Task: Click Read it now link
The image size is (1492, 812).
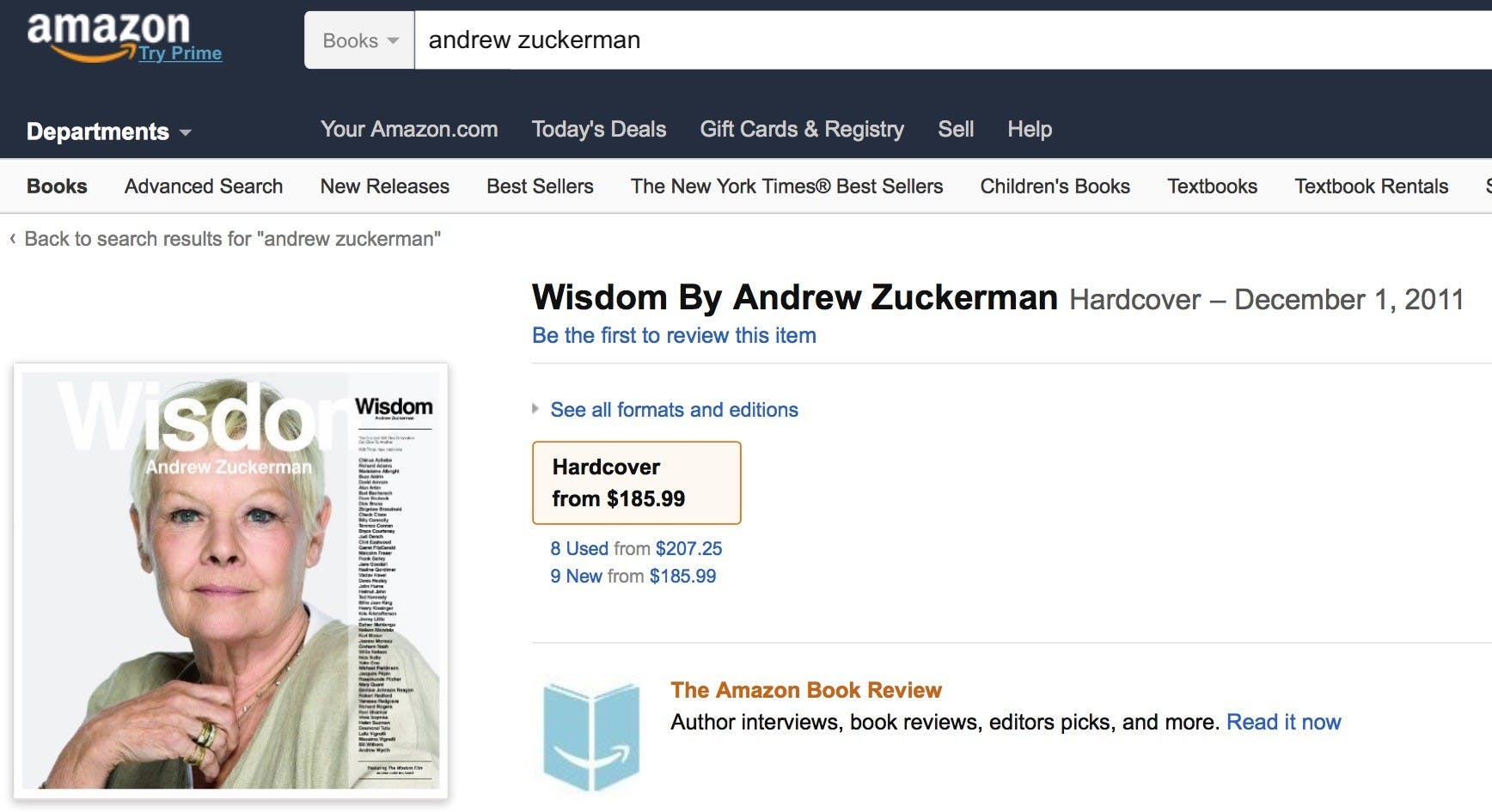Action: [x=1283, y=722]
